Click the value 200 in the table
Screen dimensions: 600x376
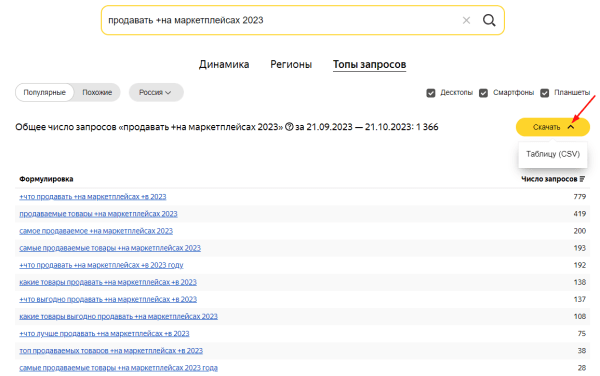pos(580,231)
